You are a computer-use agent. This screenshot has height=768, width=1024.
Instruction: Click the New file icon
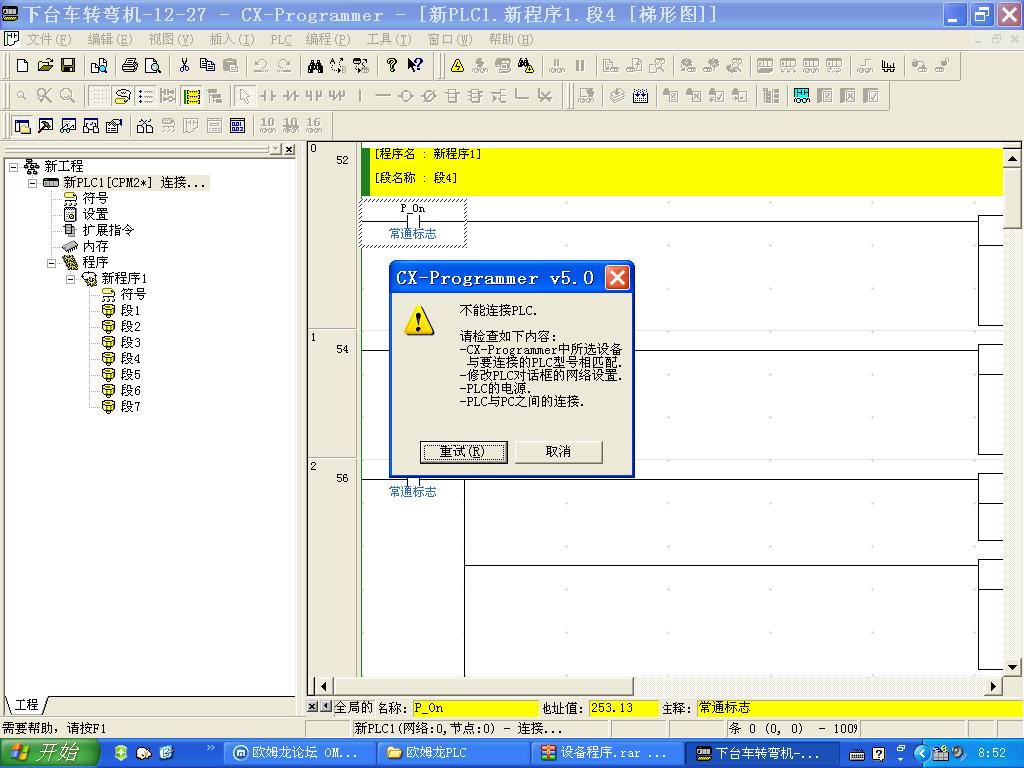pyautogui.click(x=22, y=65)
